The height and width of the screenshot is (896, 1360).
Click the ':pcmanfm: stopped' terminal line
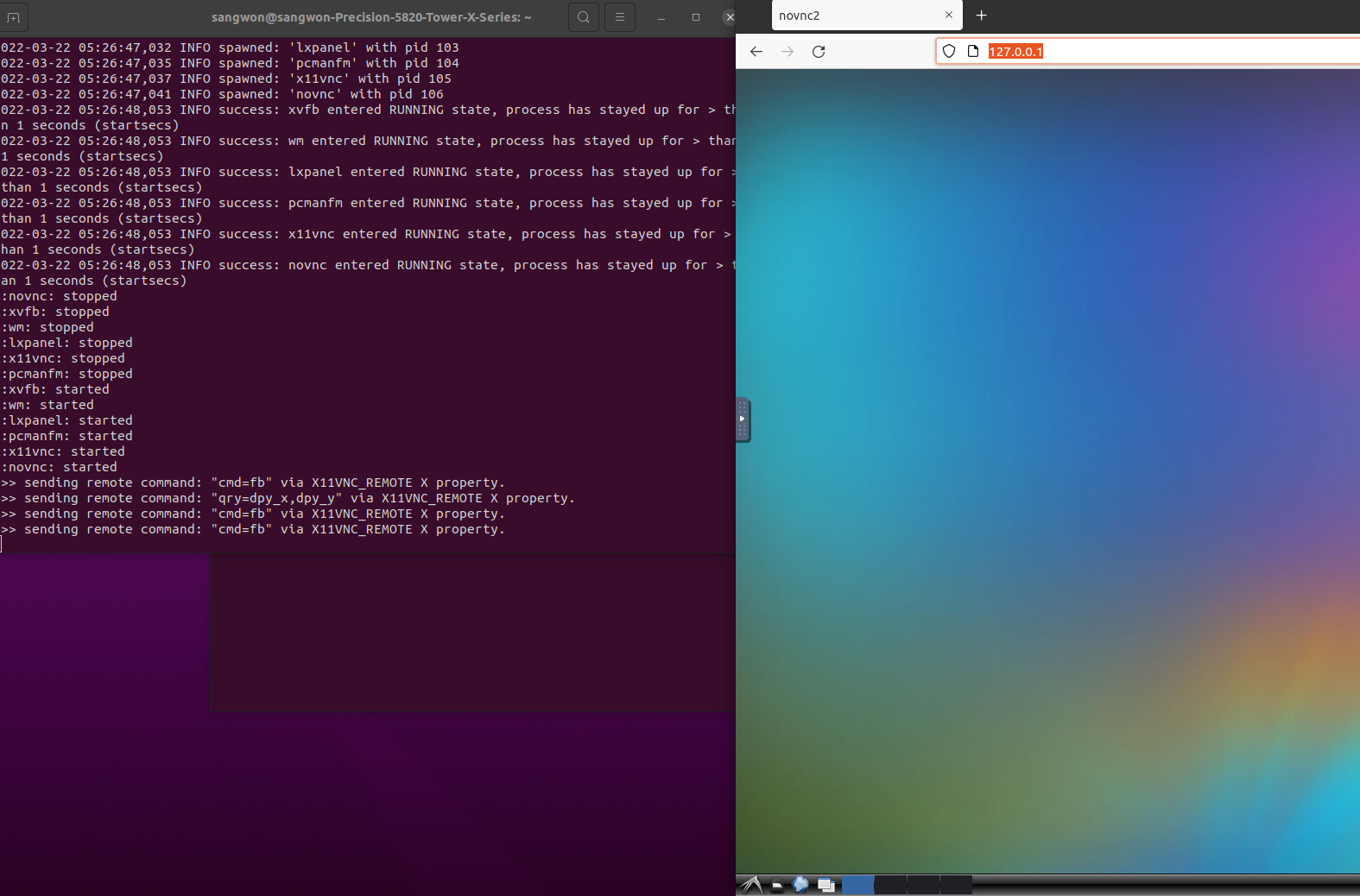coord(66,374)
